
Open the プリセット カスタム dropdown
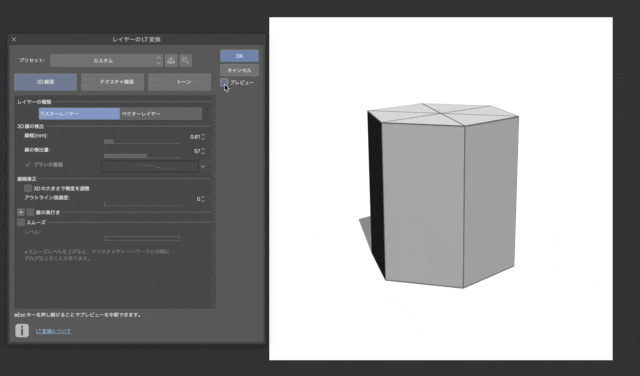click(x=106, y=60)
